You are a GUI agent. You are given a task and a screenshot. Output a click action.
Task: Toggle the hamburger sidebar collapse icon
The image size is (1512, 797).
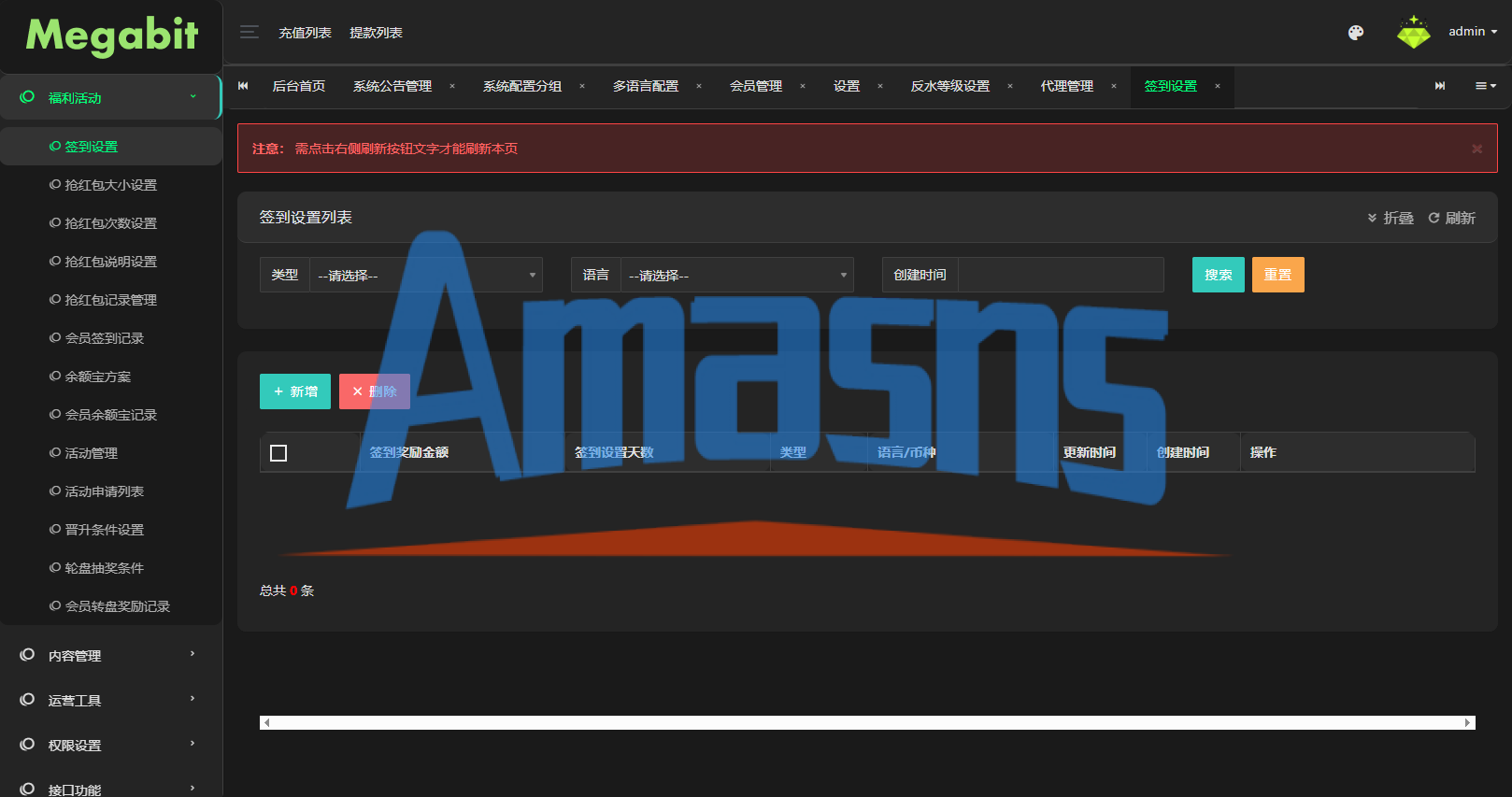click(250, 33)
